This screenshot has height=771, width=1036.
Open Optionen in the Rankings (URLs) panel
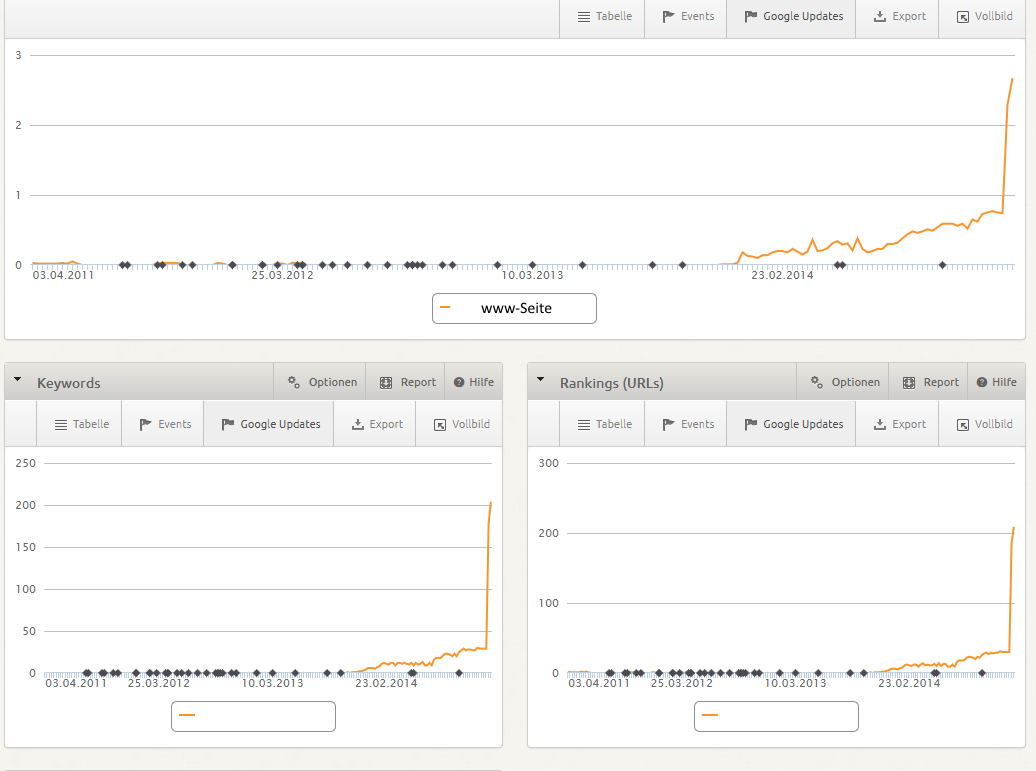pyautogui.click(x=843, y=382)
